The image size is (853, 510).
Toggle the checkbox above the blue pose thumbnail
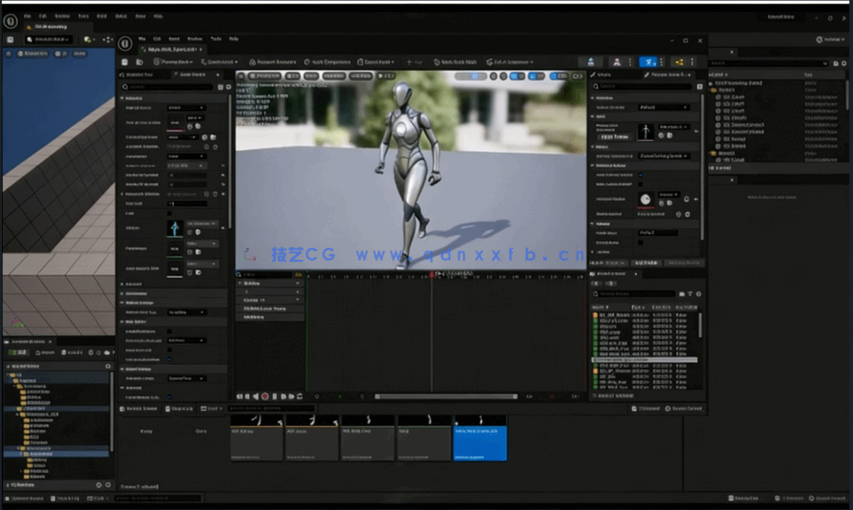[x=169, y=212]
